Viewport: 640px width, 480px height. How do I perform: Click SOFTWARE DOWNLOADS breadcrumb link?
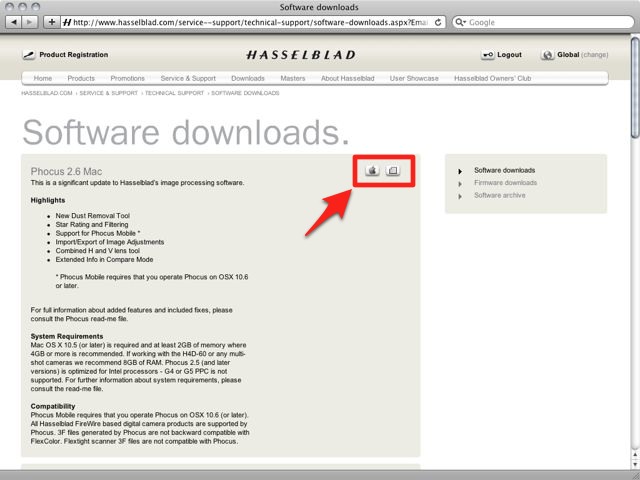pyautogui.click(x=245, y=93)
